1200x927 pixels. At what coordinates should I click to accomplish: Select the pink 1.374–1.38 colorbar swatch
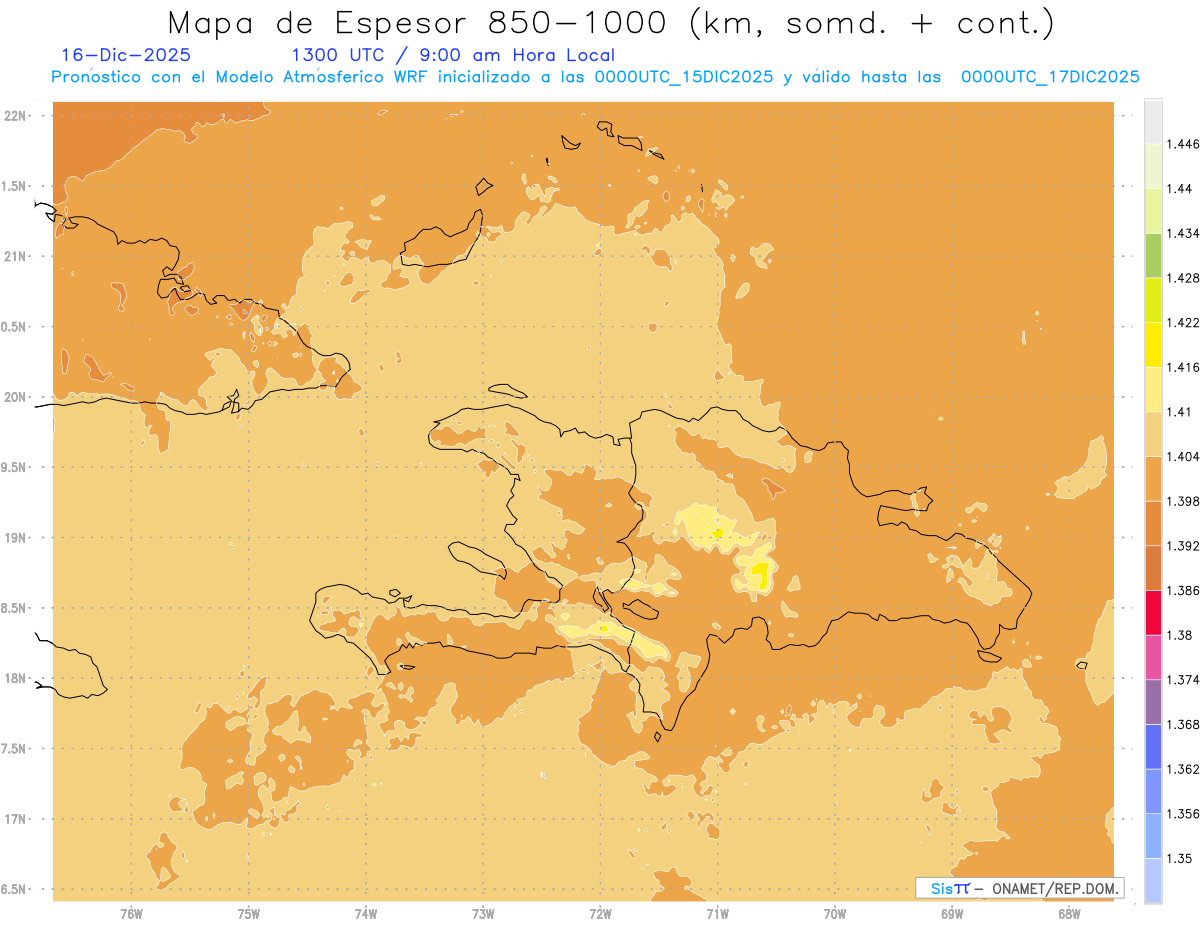pos(1153,657)
